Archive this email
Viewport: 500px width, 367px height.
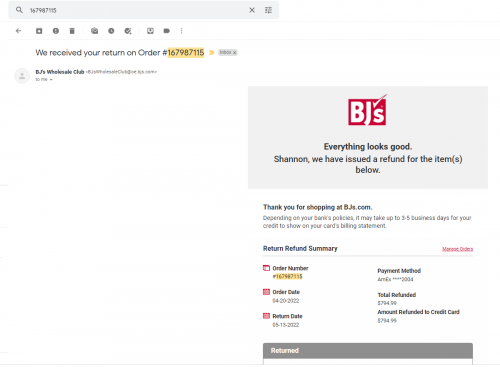39,31
